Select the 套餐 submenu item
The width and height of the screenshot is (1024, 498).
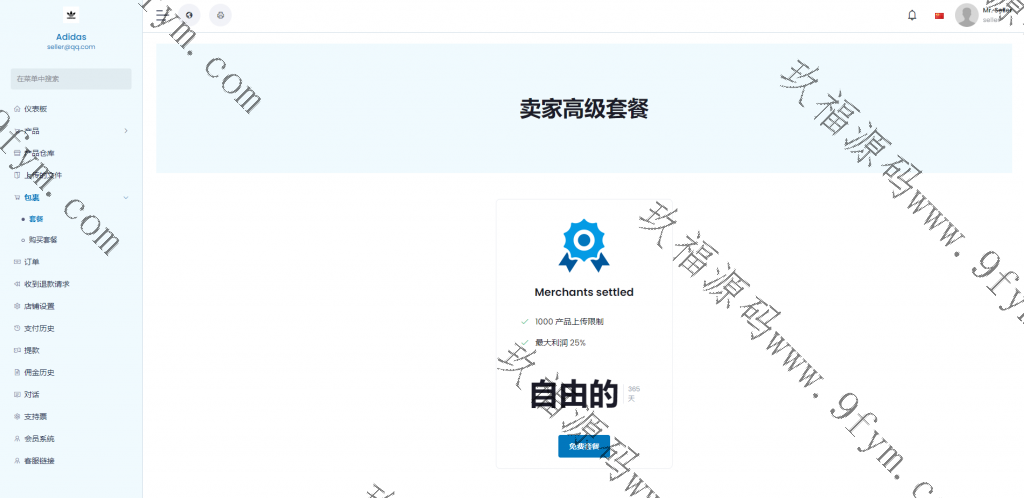36,218
